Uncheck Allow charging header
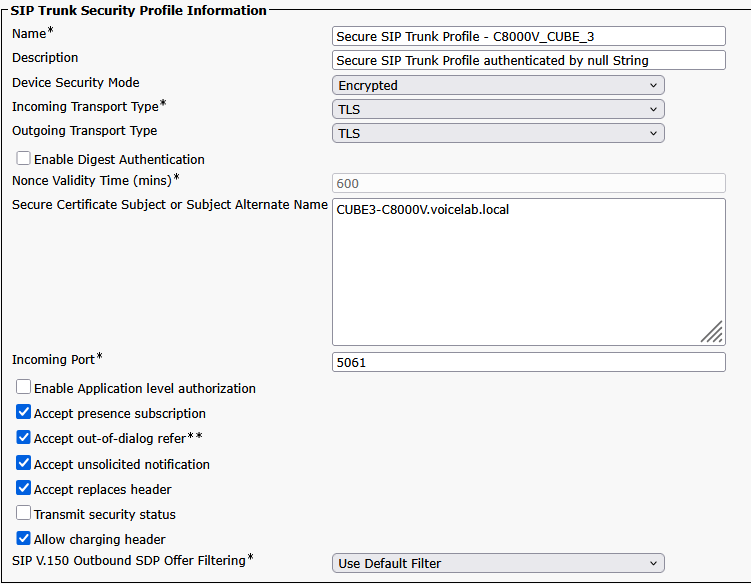Viewport: 751px width, 584px height. click(24, 539)
